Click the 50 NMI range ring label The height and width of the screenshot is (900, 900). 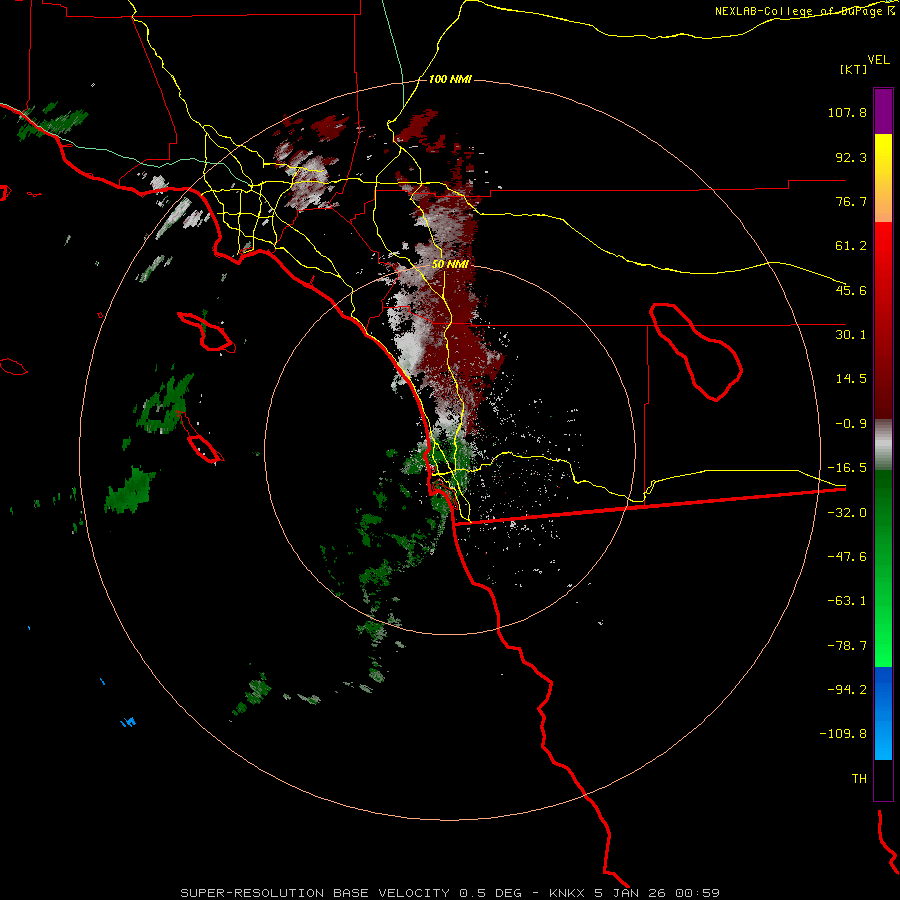450,265
